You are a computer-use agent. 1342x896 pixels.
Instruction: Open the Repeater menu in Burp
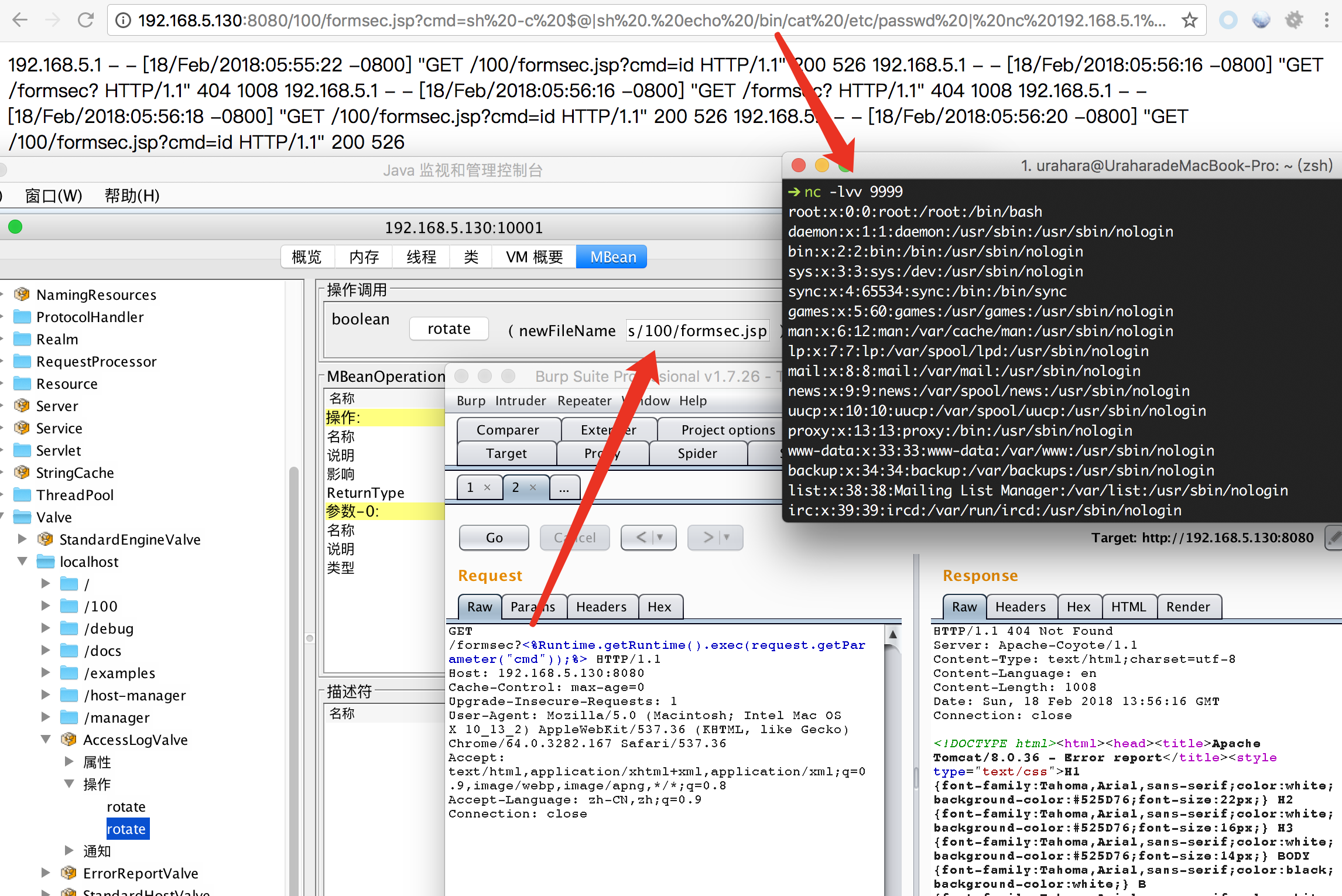584,401
